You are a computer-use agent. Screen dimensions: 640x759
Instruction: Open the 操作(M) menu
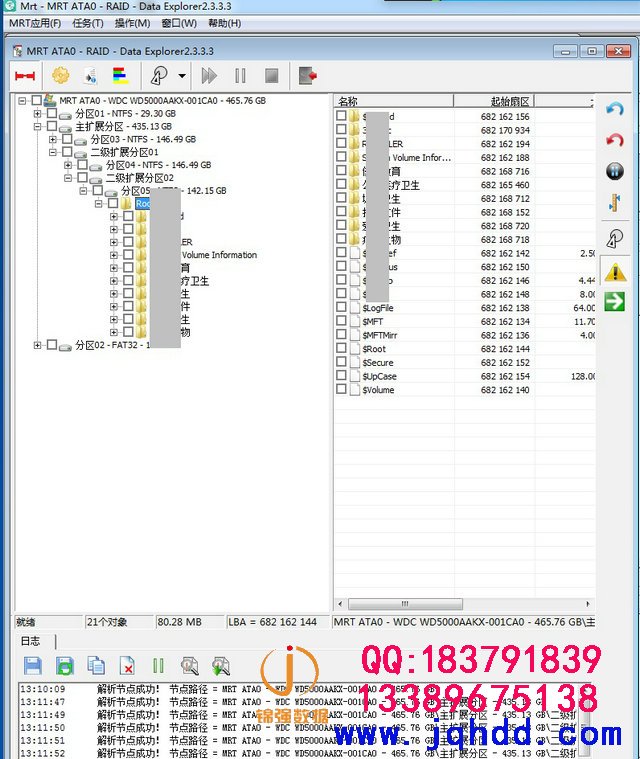pos(133,23)
